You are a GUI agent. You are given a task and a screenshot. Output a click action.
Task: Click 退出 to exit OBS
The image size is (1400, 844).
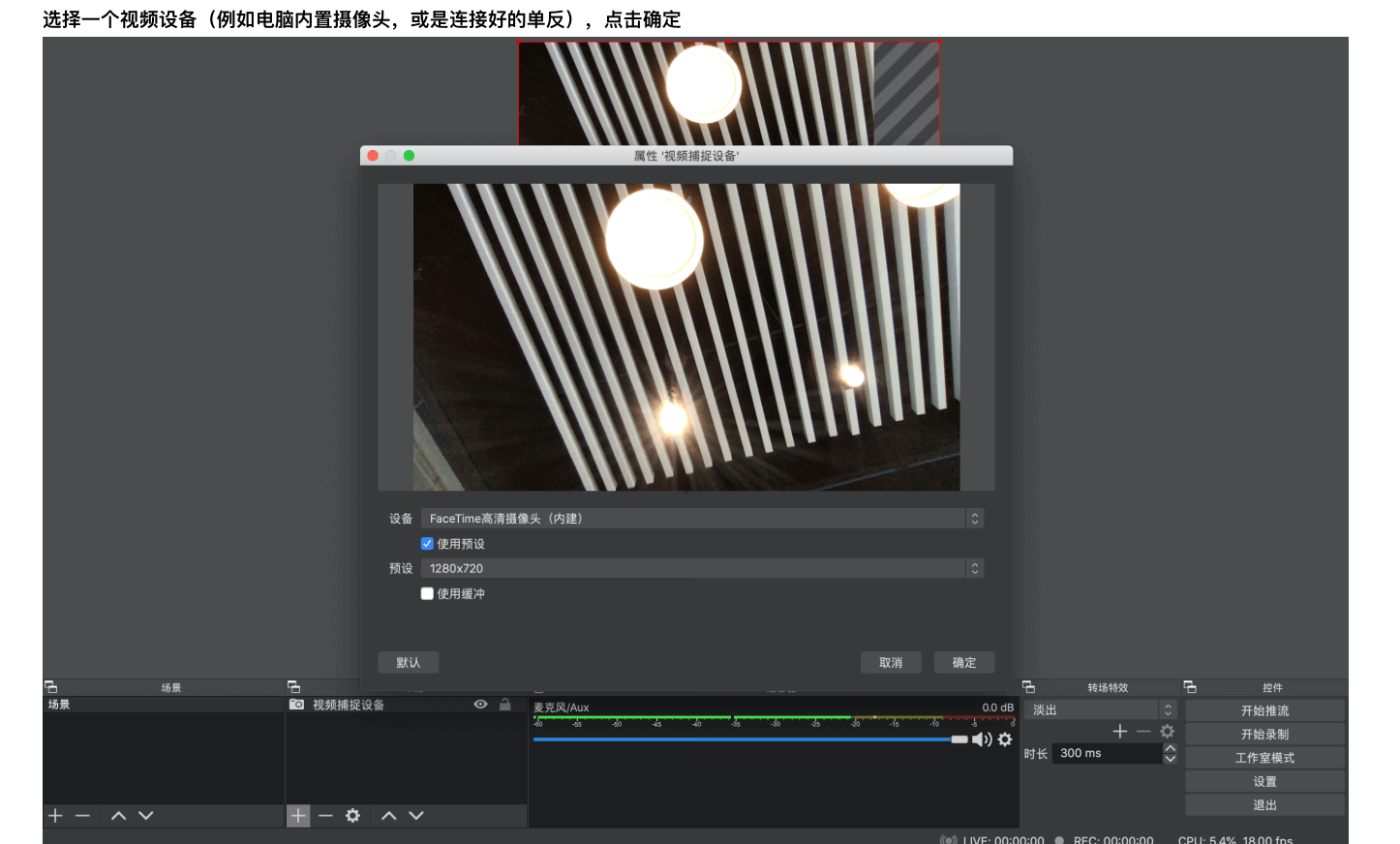[1264, 805]
